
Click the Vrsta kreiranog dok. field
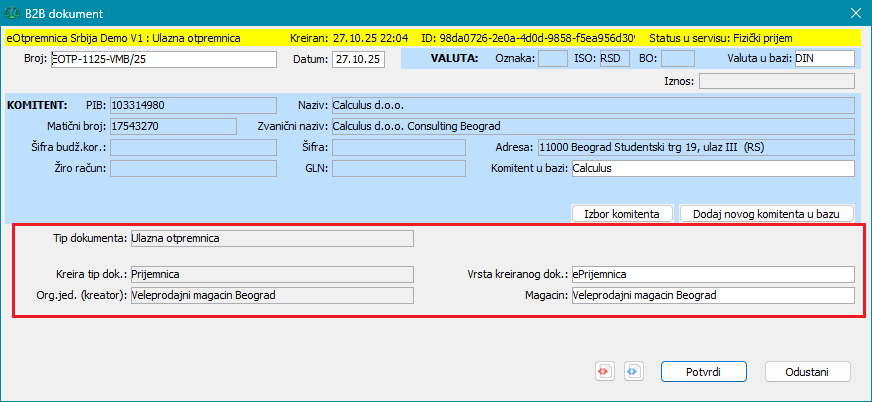click(x=712, y=274)
